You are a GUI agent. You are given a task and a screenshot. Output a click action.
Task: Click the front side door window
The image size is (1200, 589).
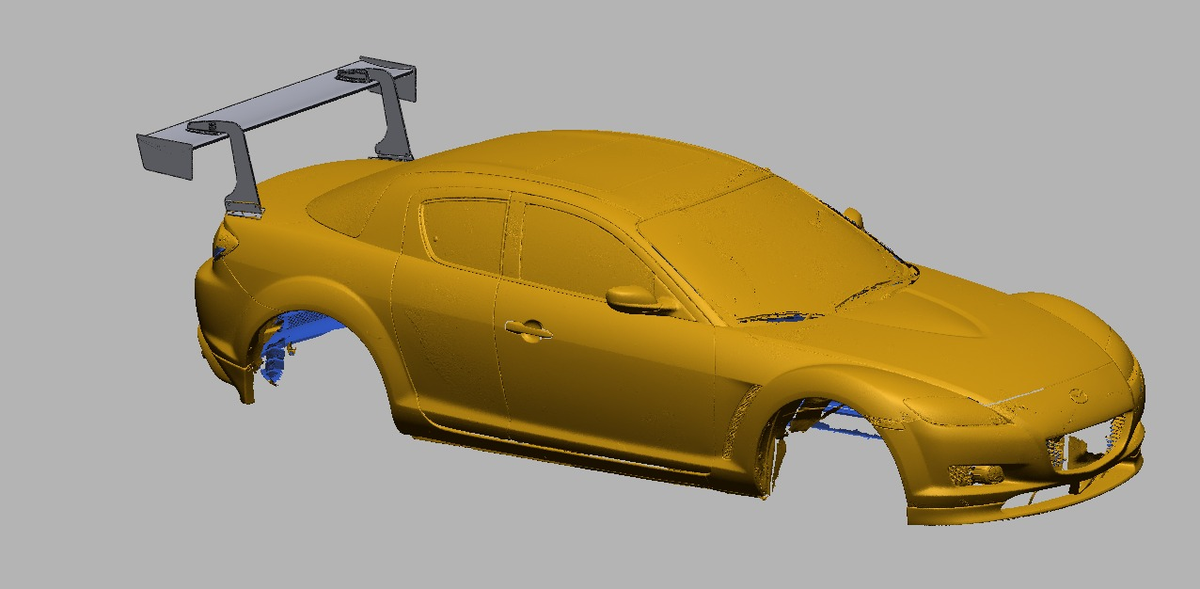[583, 252]
